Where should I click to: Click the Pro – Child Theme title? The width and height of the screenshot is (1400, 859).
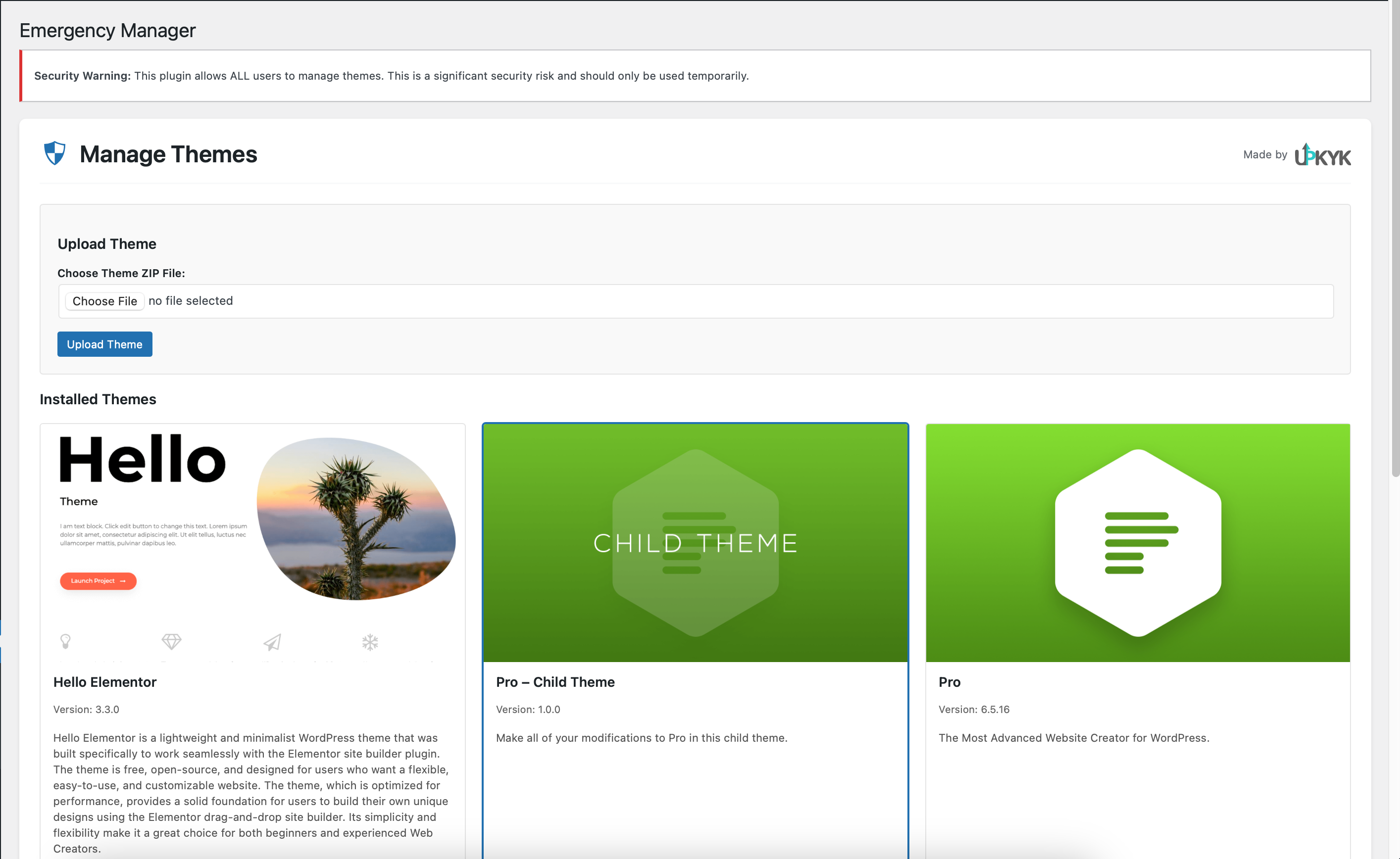[555, 682]
